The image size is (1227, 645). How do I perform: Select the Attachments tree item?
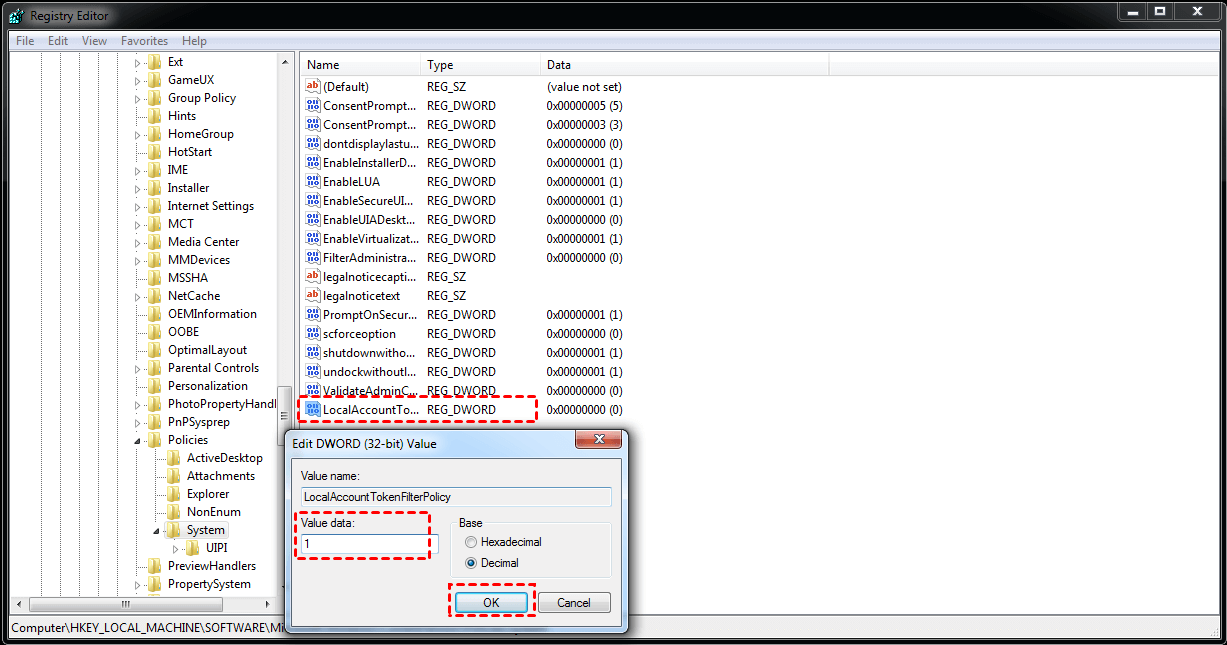point(221,476)
